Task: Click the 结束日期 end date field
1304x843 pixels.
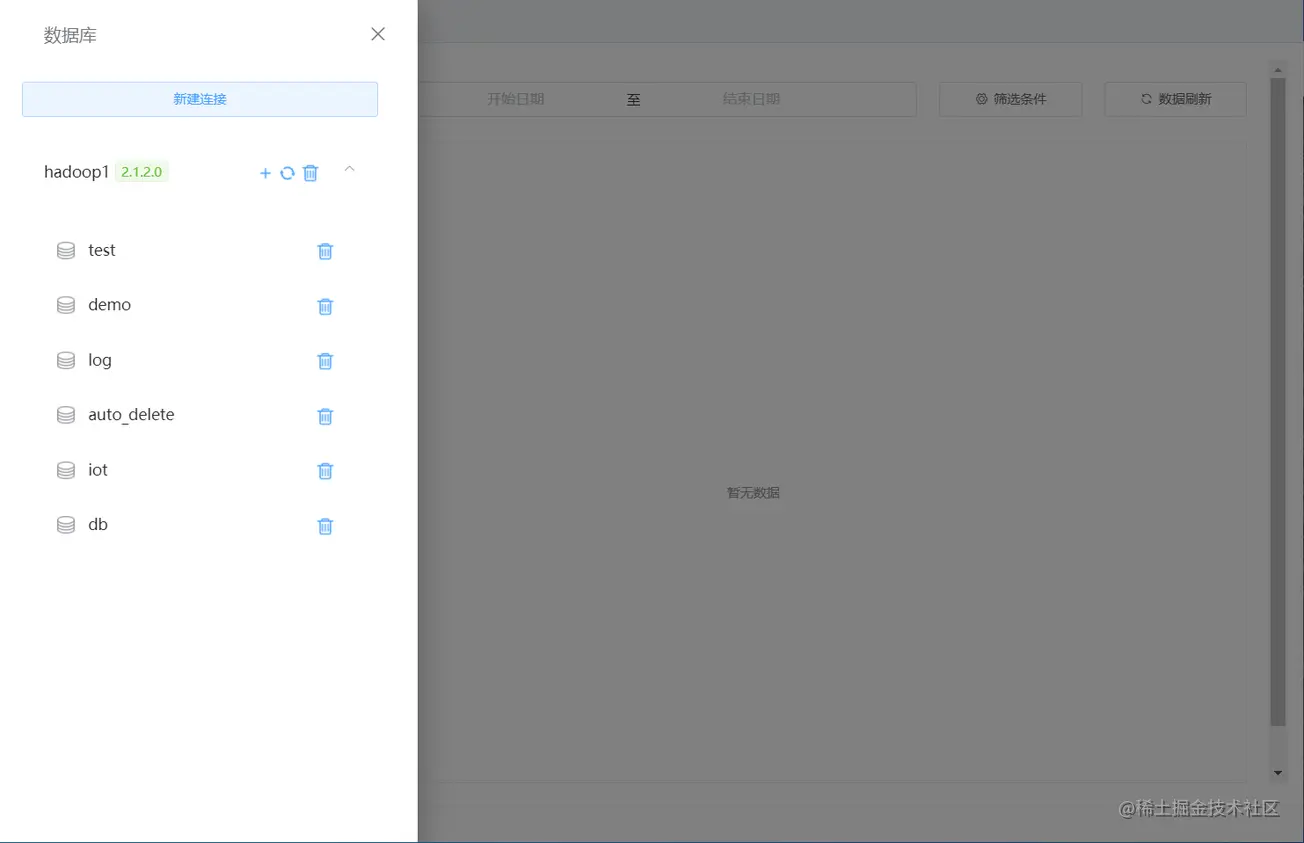Action: pos(751,99)
